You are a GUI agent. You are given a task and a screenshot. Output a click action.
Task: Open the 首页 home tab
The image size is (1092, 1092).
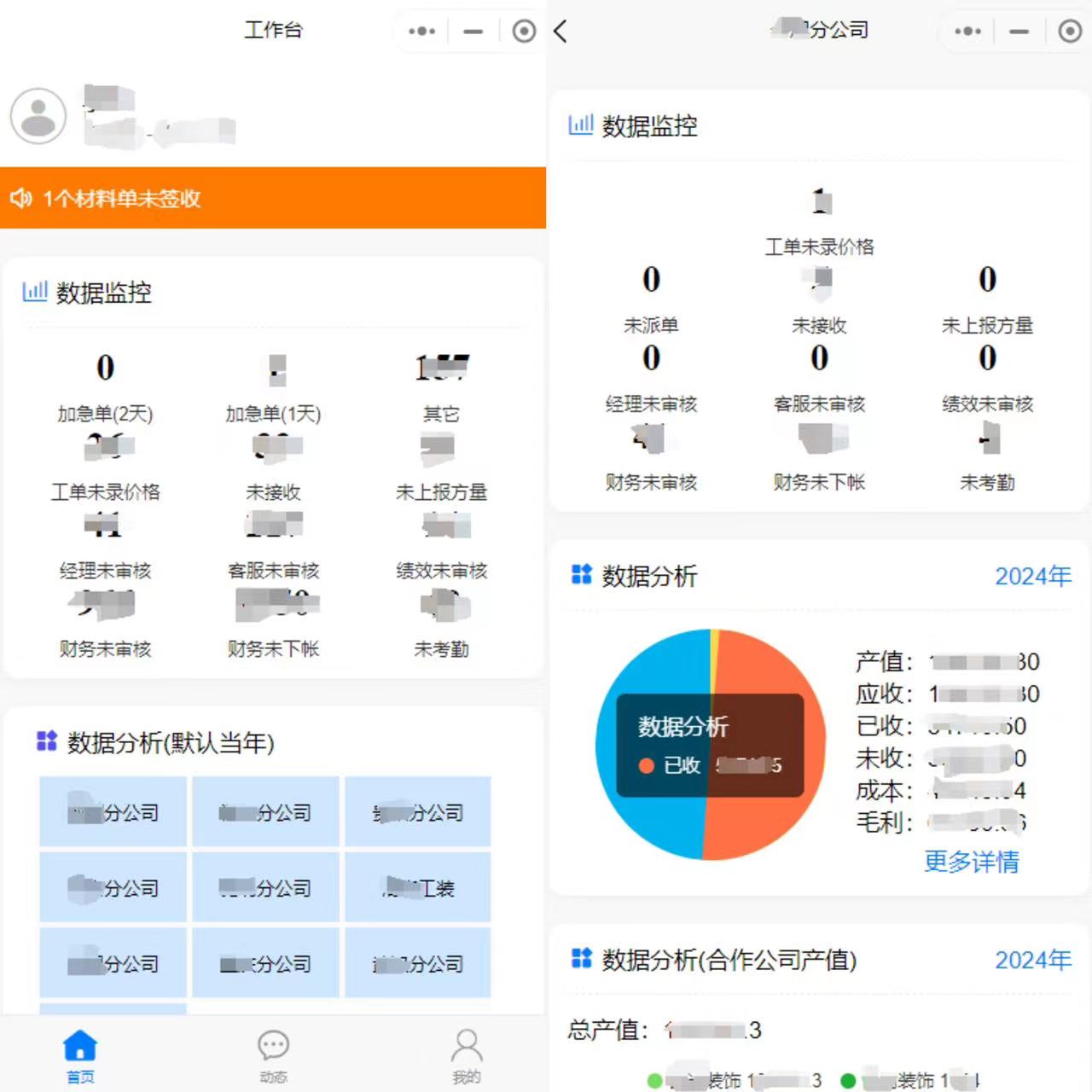pyautogui.click(x=80, y=1054)
